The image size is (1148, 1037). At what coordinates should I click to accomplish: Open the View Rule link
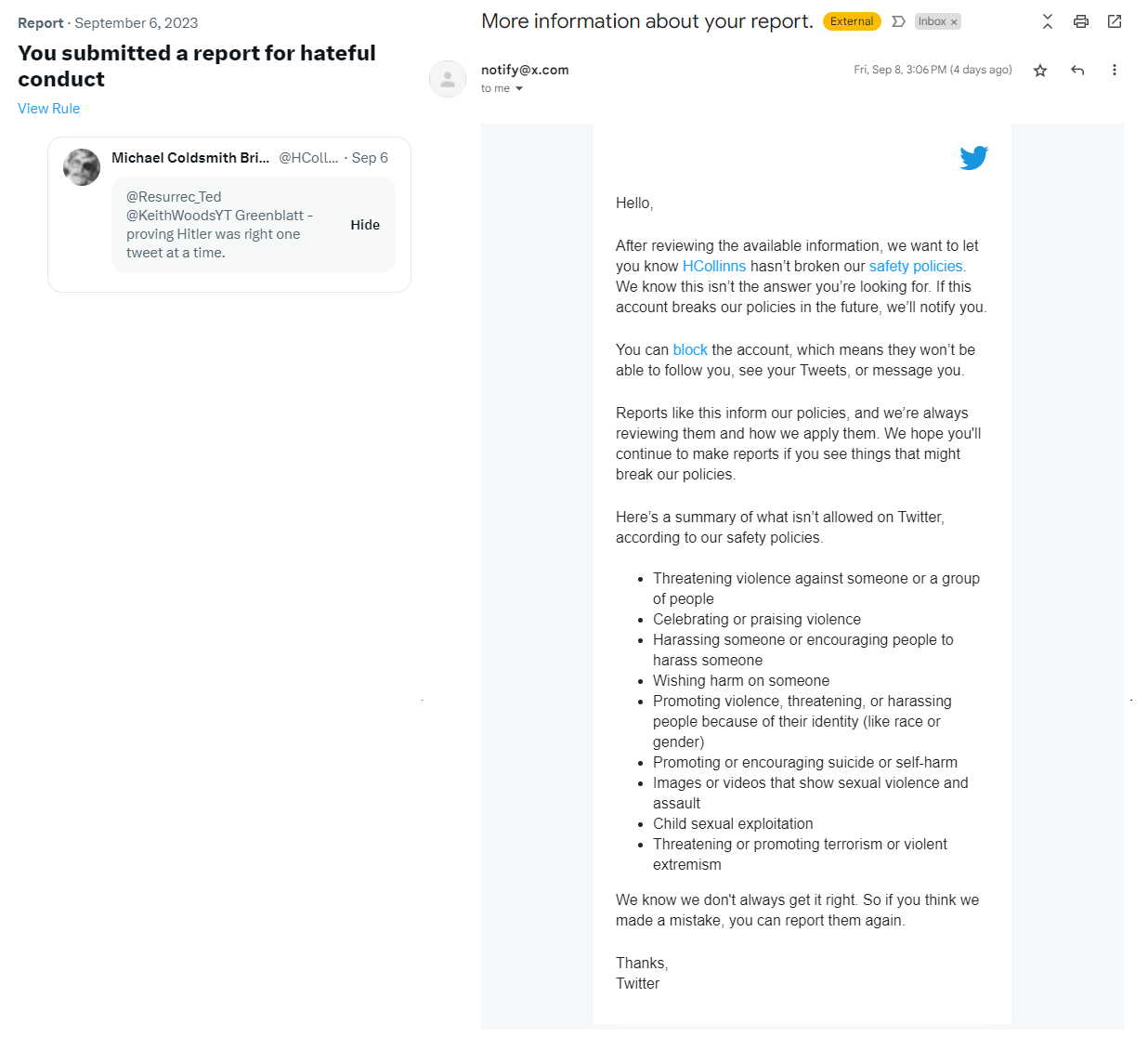49,109
